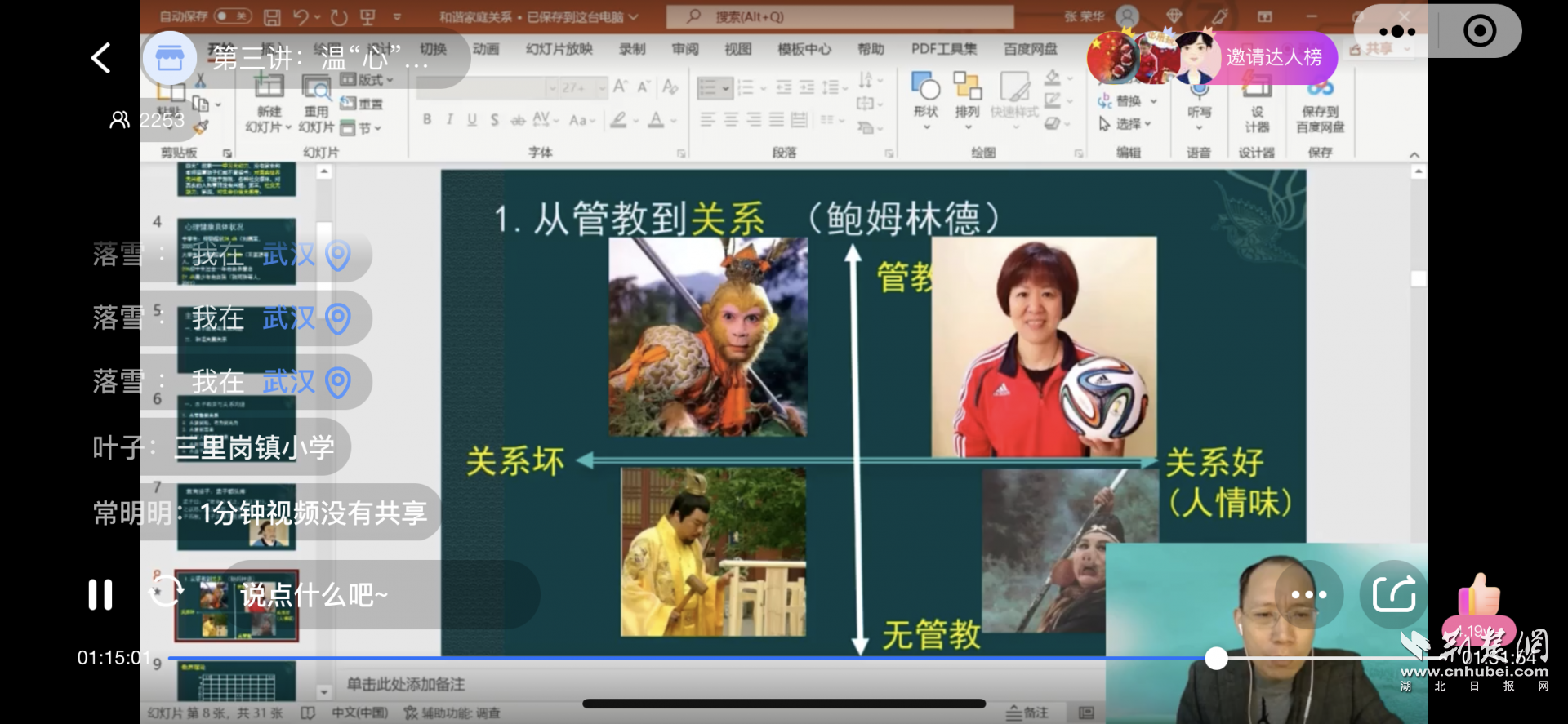Image resolution: width=1568 pixels, height=724 pixels.
Task: Open the 审阅 review tab
Action: tap(685, 49)
